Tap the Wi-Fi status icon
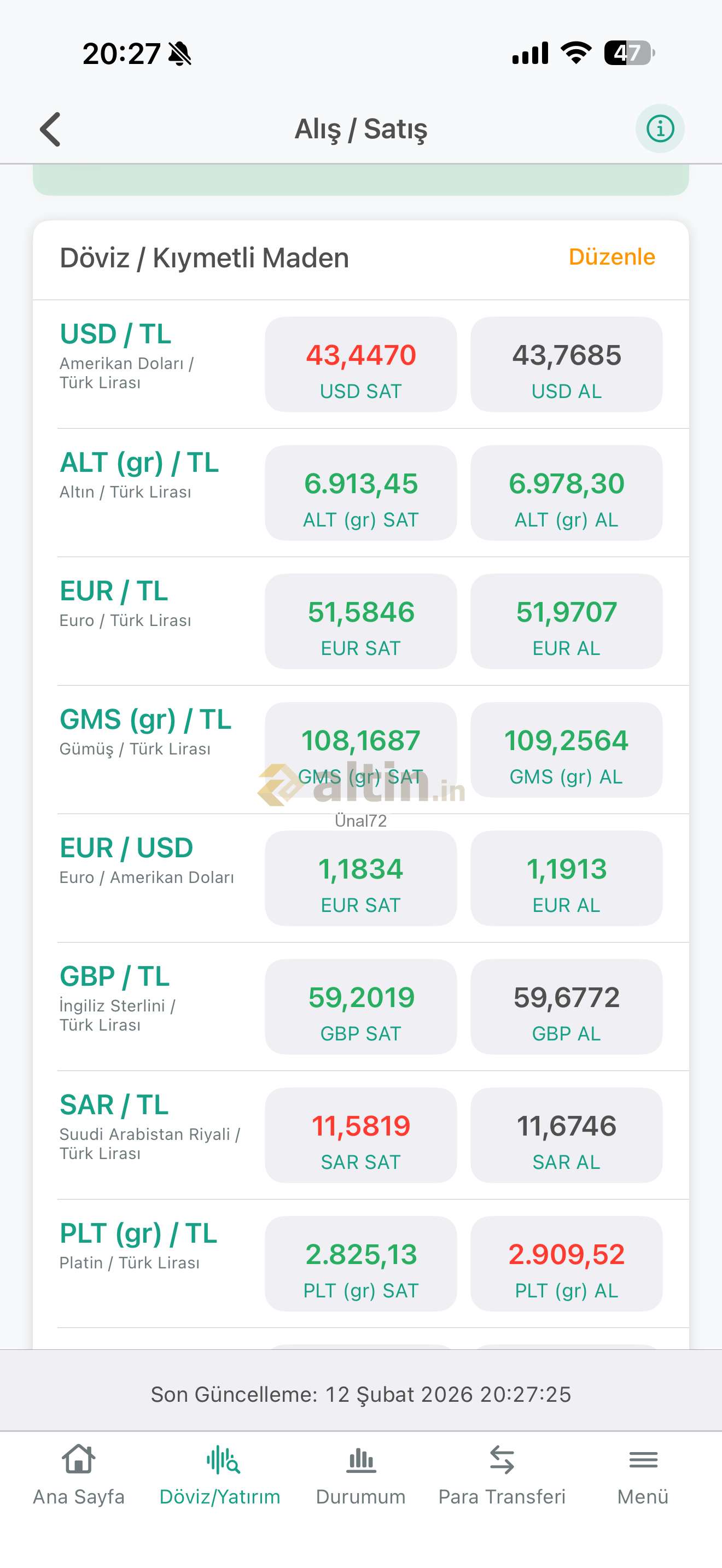The image size is (722, 1568). point(576,53)
